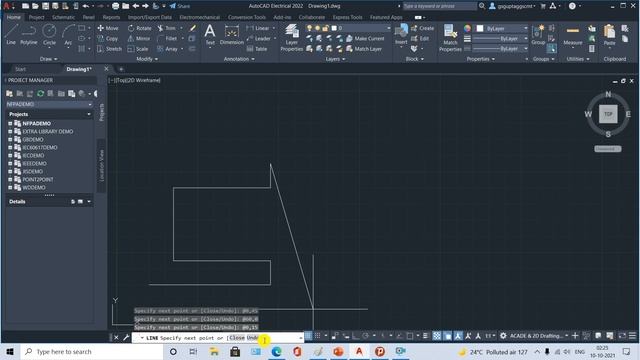Click Match Layer button

click(364, 49)
